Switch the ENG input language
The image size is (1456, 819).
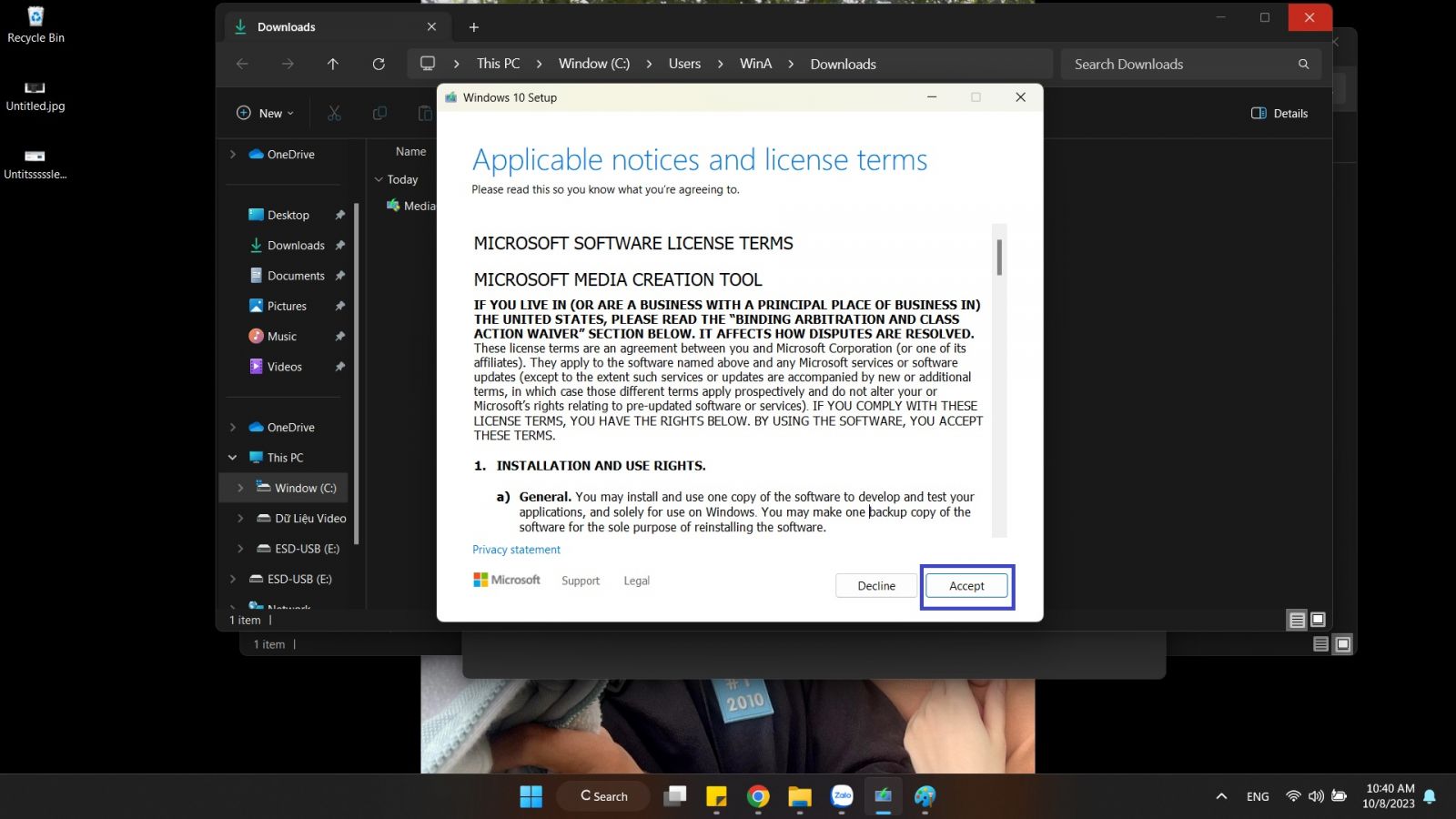click(x=1258, y=796)
